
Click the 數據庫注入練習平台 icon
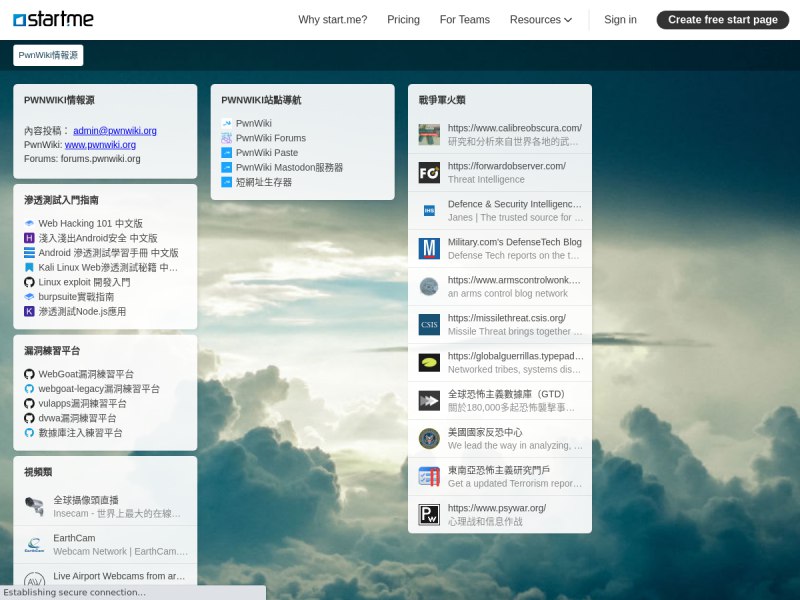(x=29, y=433)
